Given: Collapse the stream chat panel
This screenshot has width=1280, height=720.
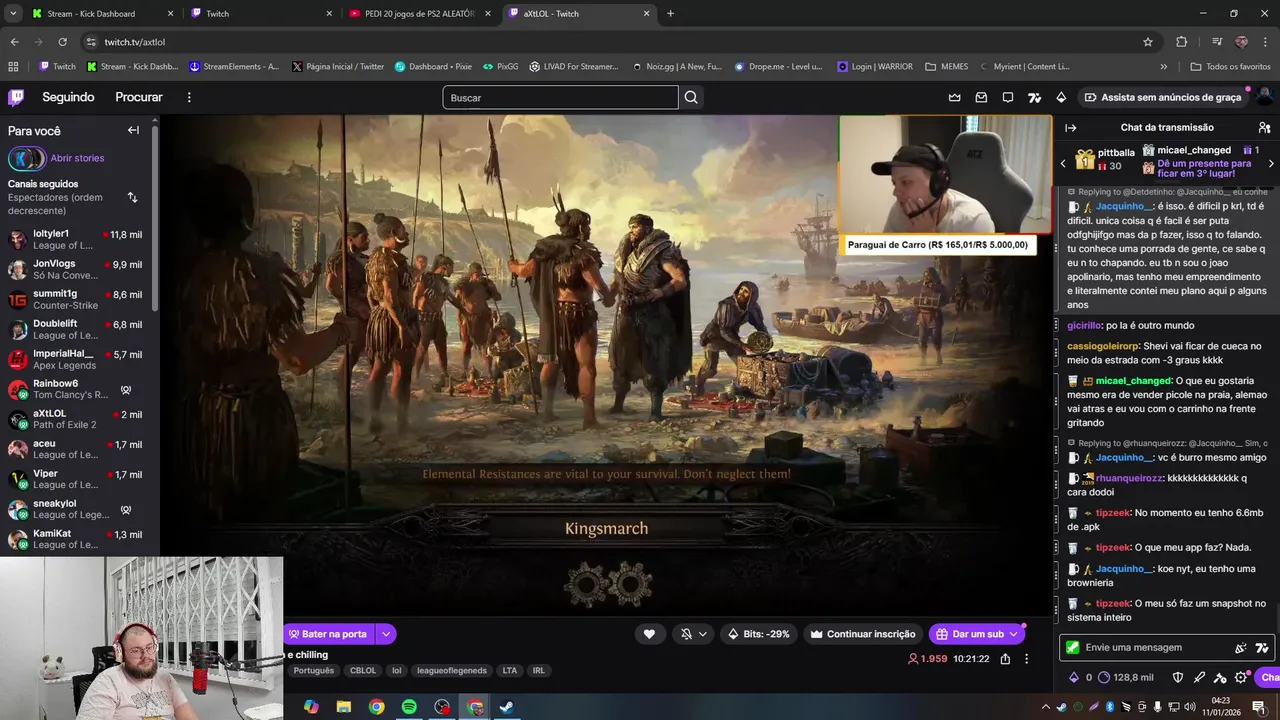Looking at the screenshot, I should tap(1070, 128).
